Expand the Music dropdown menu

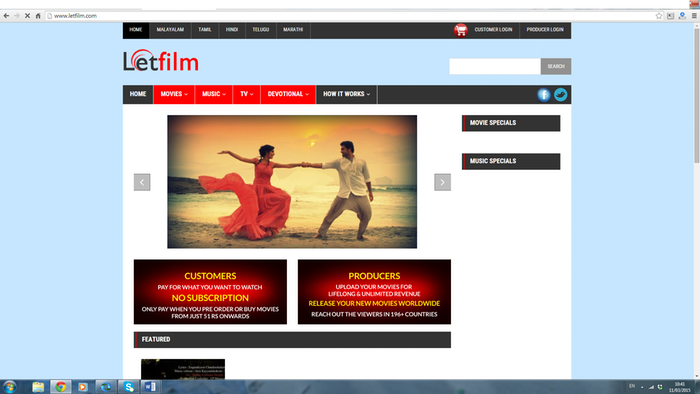tap(214, 94)
